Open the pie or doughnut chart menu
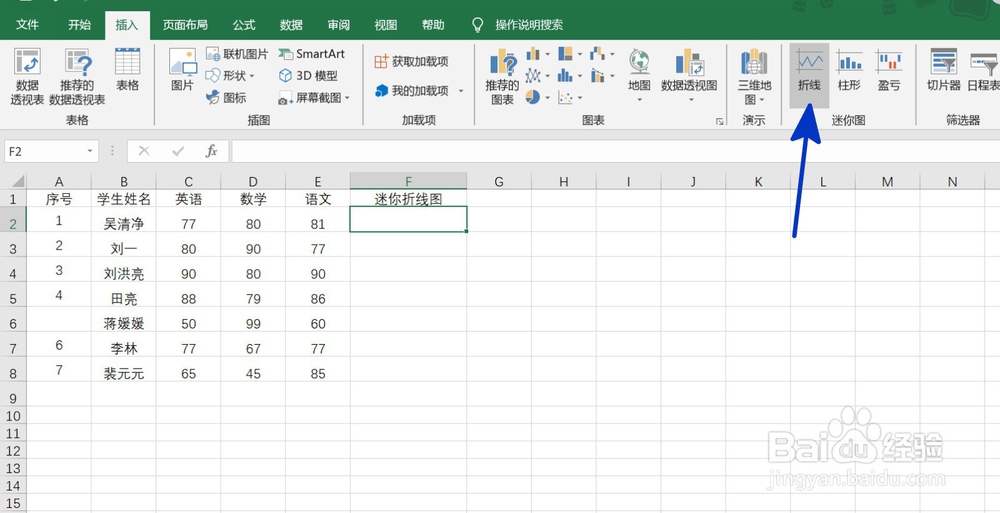The width and height of the screenshot is (1000, 513). coord(538,98)
